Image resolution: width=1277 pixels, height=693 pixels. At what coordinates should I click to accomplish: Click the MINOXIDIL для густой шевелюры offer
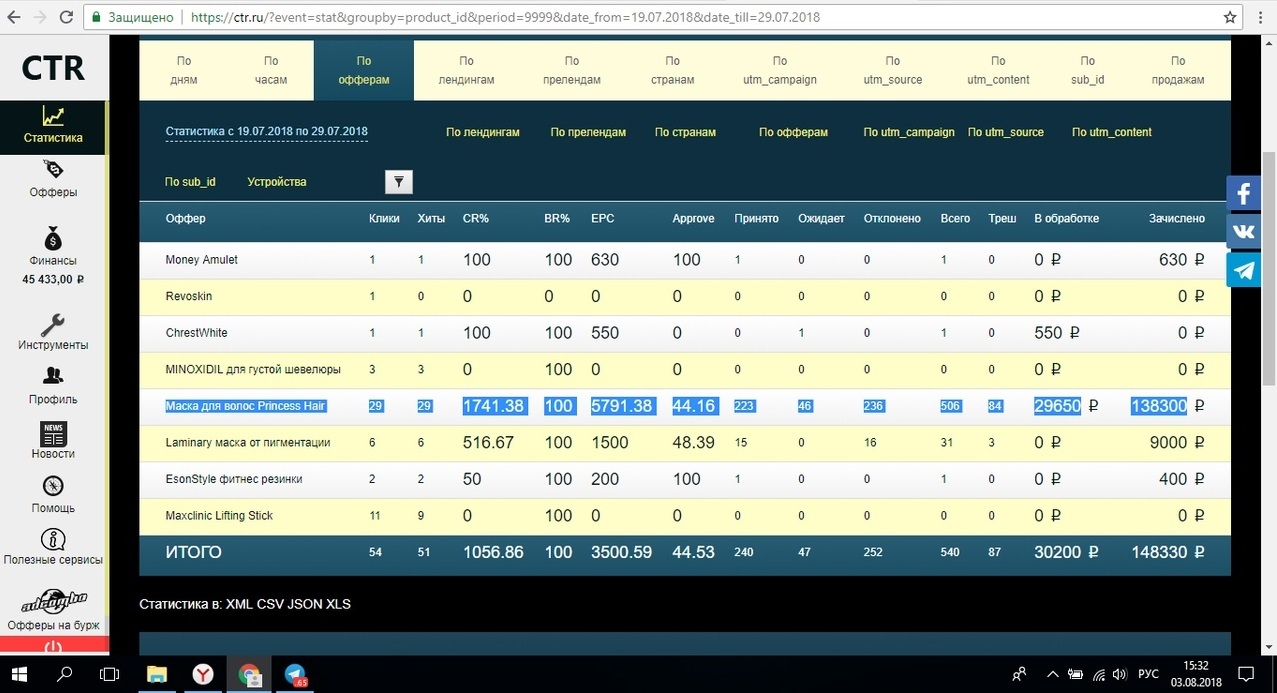tap(253, 369)
